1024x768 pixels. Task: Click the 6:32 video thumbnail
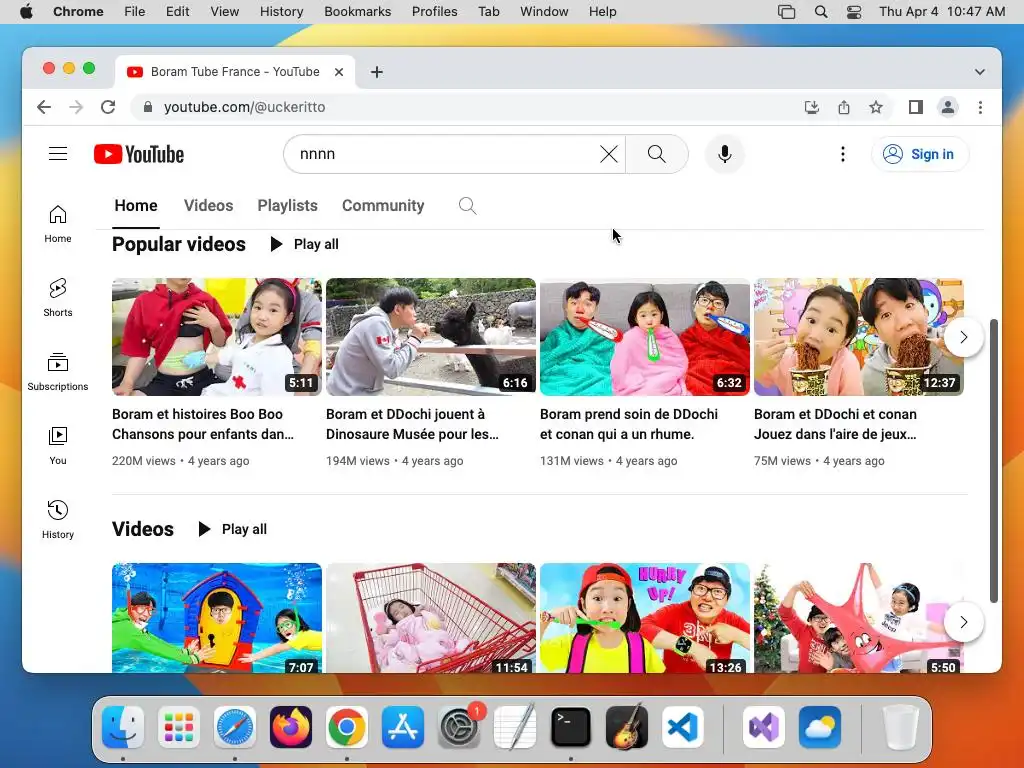[x=645, y=337]
